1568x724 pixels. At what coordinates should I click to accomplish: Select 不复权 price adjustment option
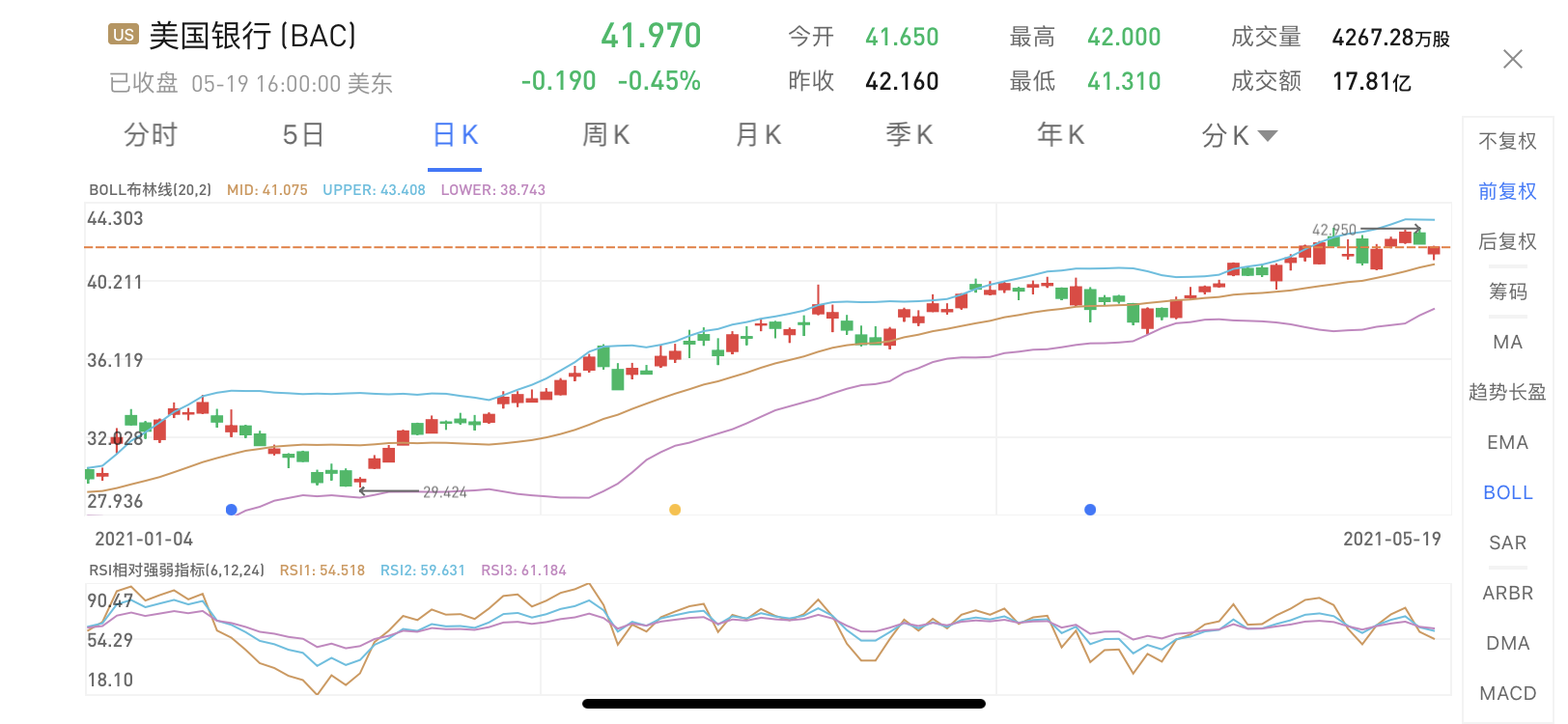1507,141
